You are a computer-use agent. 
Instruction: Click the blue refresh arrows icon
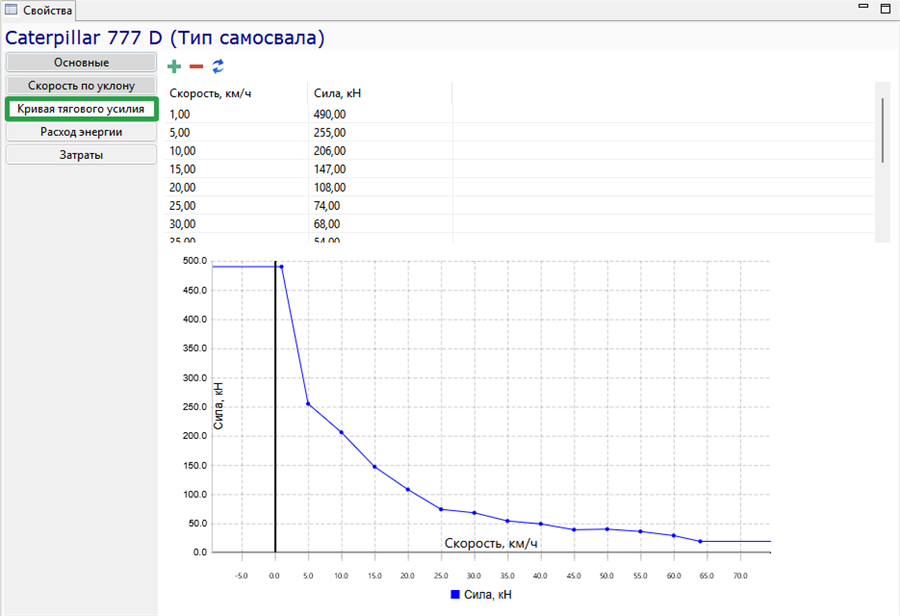[x=218, y=67]
